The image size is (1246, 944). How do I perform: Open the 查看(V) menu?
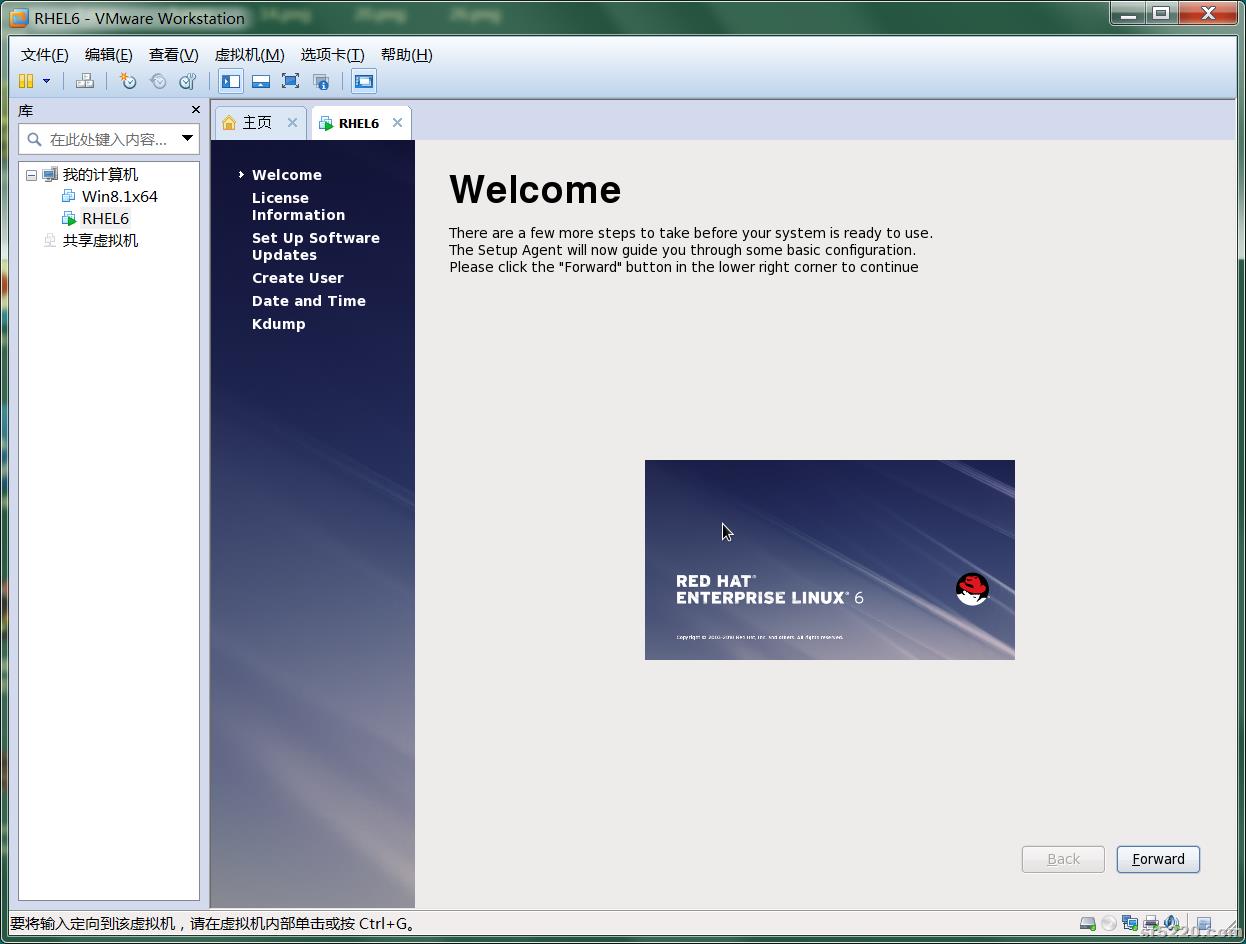point(173,54)
